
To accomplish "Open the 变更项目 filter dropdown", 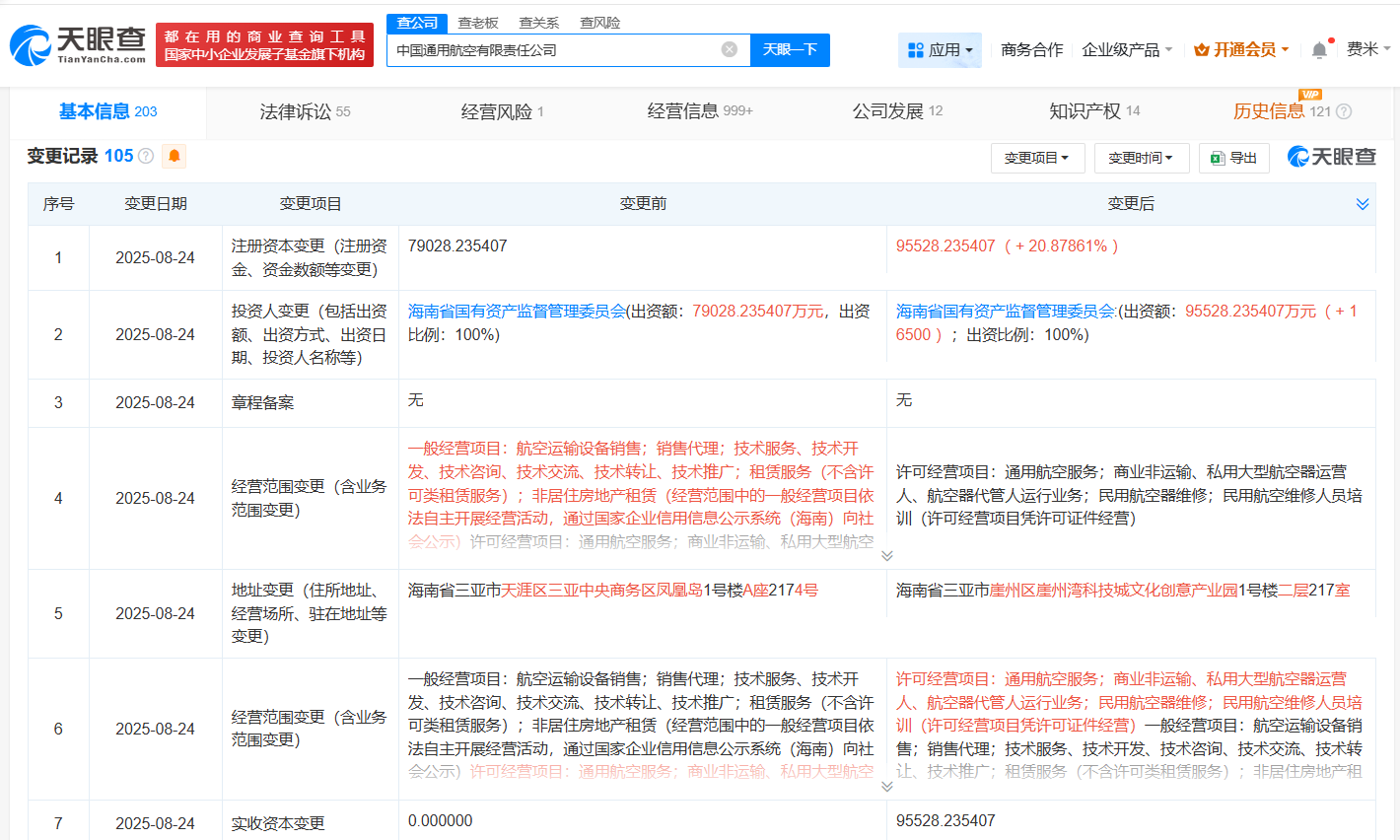I will coord(1037,158).
